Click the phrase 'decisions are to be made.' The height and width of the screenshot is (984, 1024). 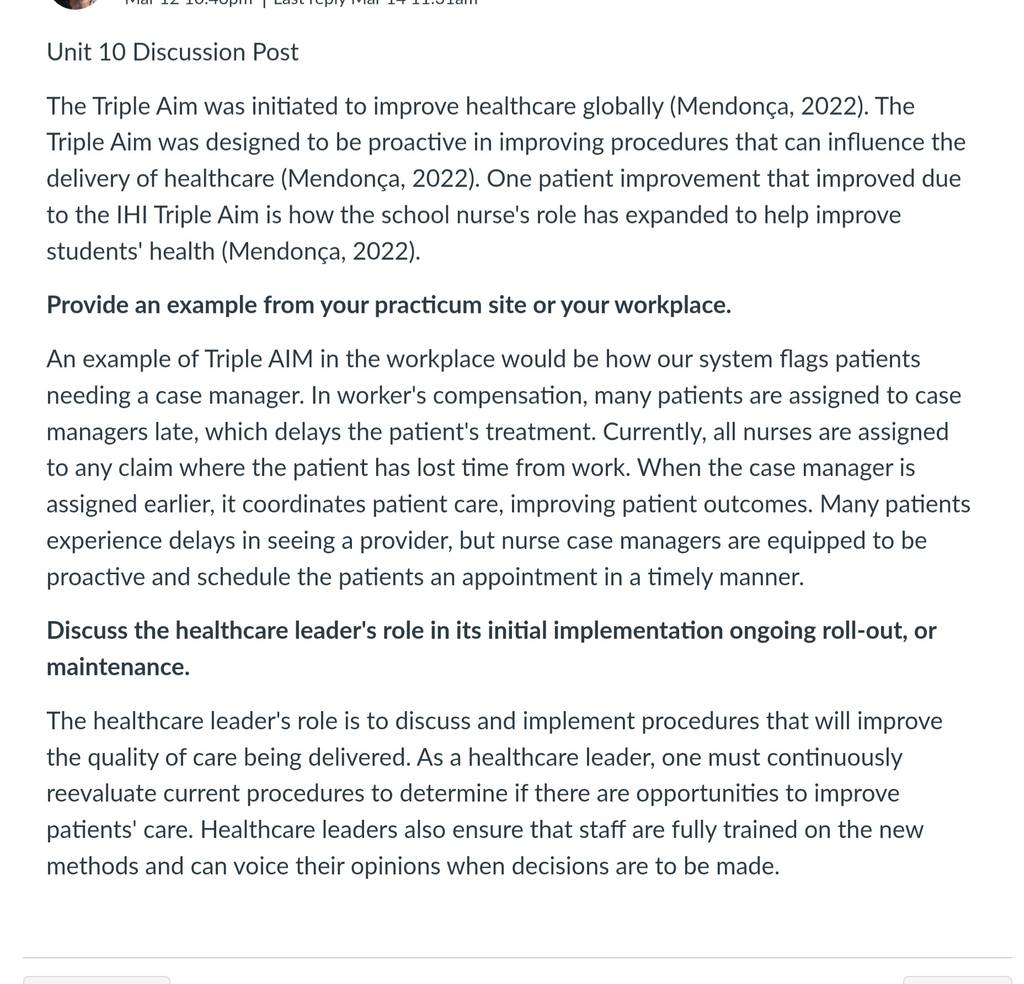tap(645, 866)
